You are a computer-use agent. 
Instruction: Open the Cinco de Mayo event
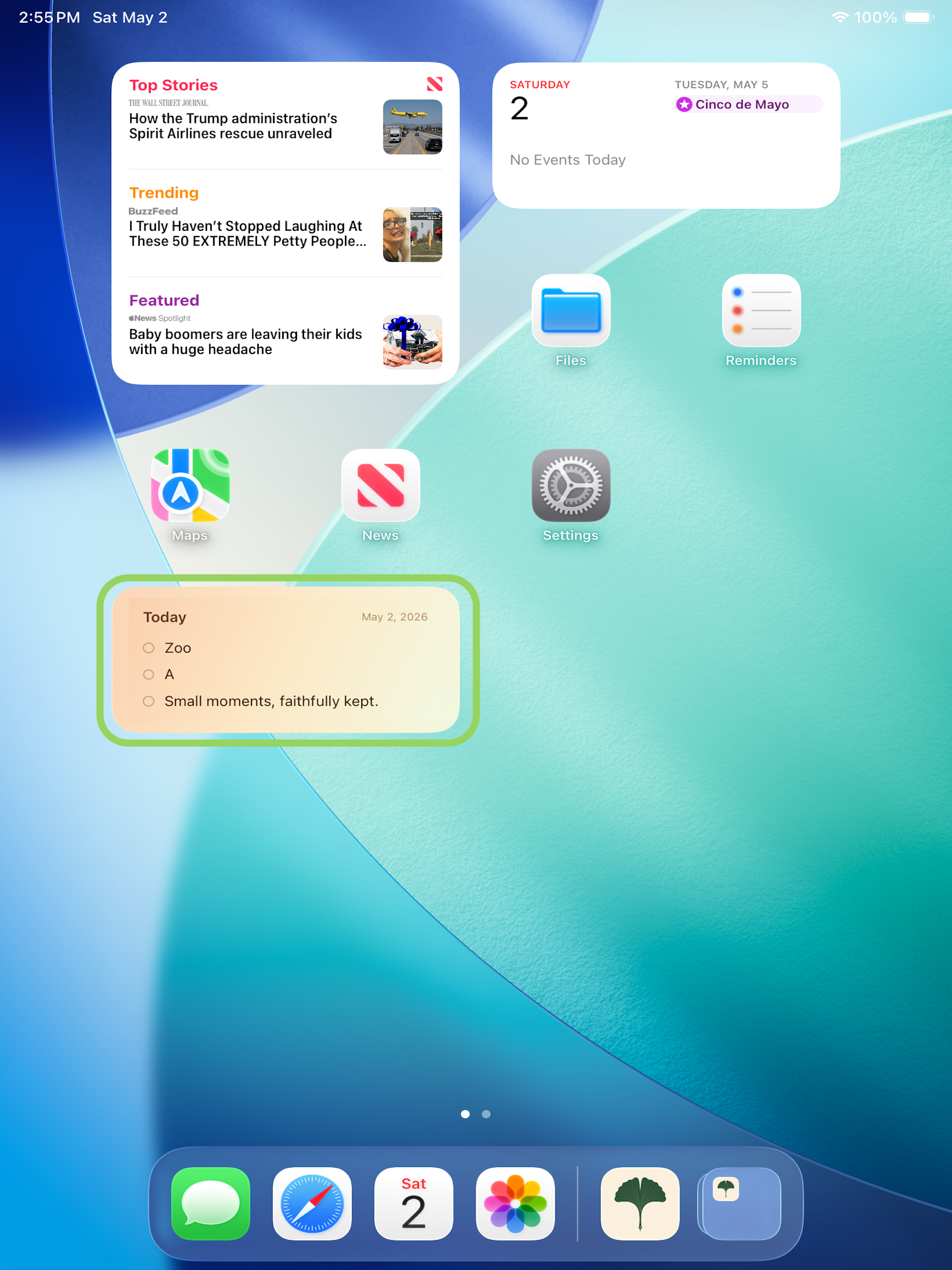pos(748,104)
